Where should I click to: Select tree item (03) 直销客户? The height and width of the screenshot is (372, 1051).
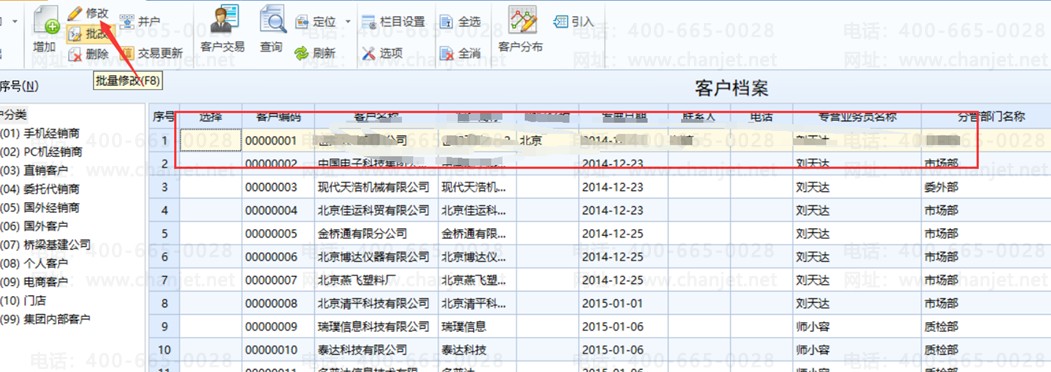click(34, 170)
